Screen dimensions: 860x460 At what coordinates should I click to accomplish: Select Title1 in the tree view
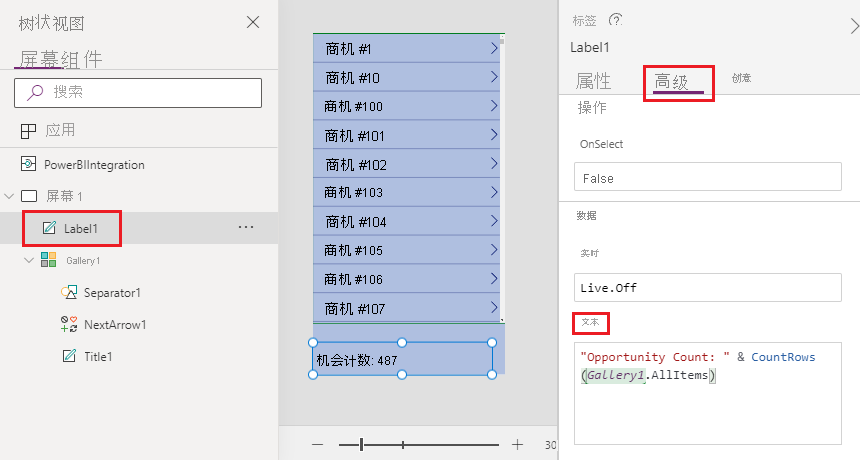pos(98,356)
